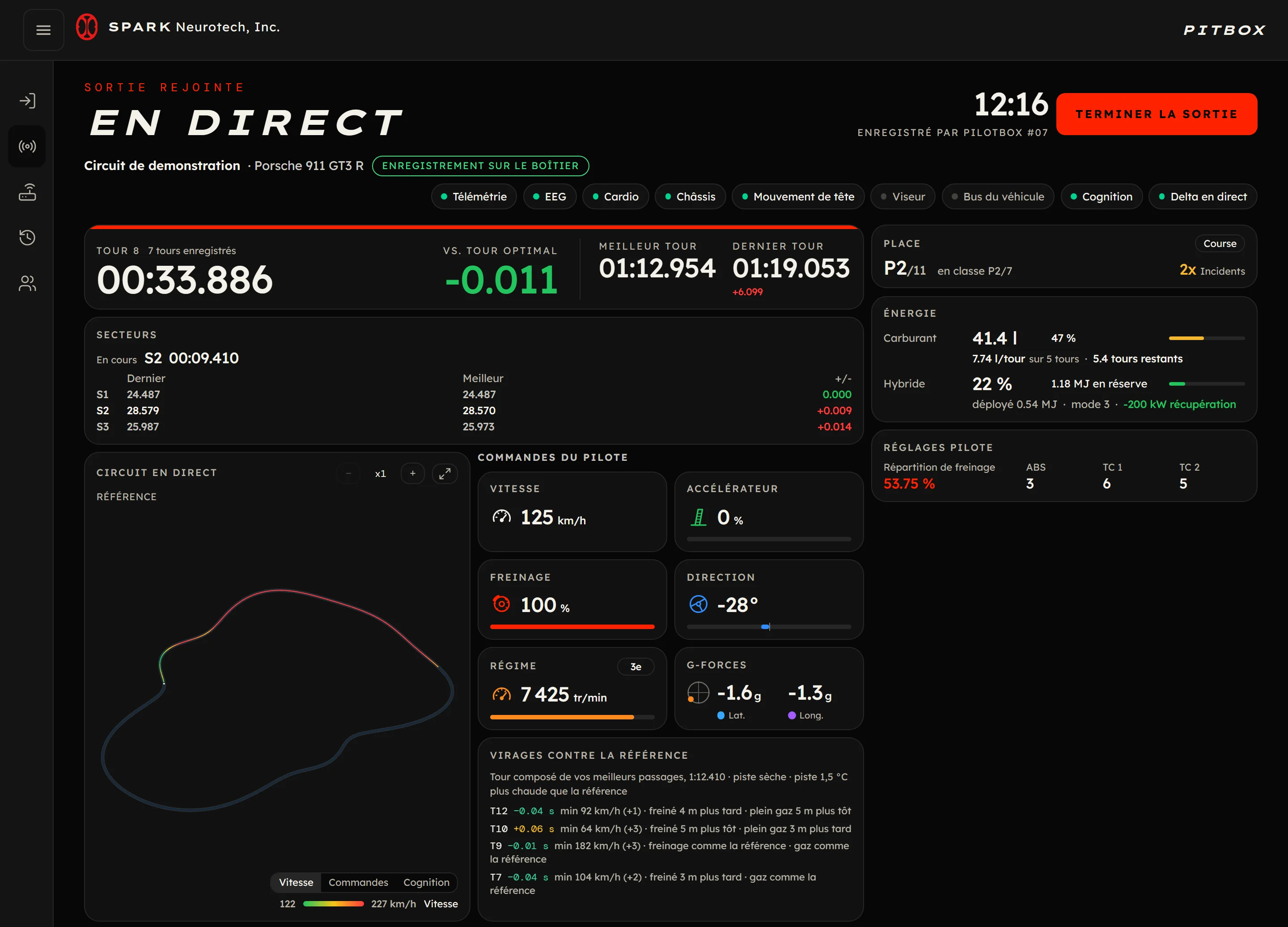This screenshot has height=927, width=1288.
Task: Click the hybrid reserve progress bar
Action: tap(1207, 384)
